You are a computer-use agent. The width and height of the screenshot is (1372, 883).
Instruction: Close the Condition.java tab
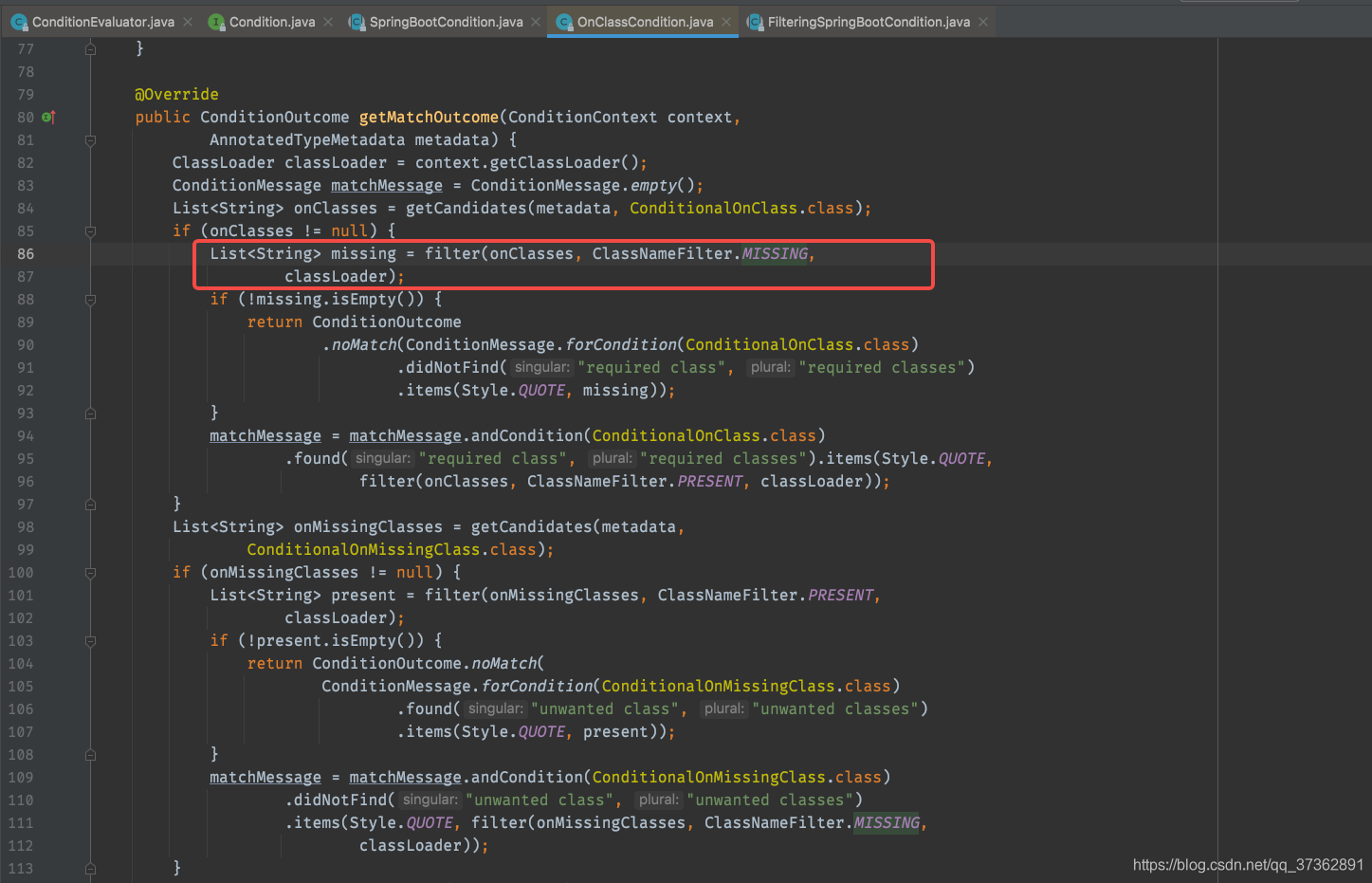[328, 22]
